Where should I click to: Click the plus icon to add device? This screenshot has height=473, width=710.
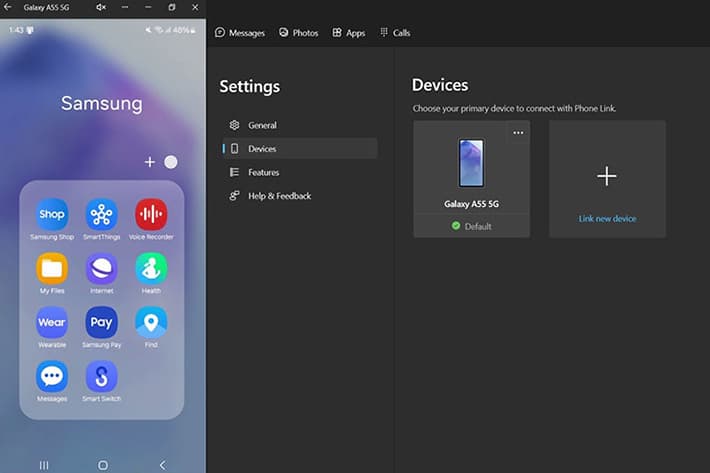(x=607, y=176)
